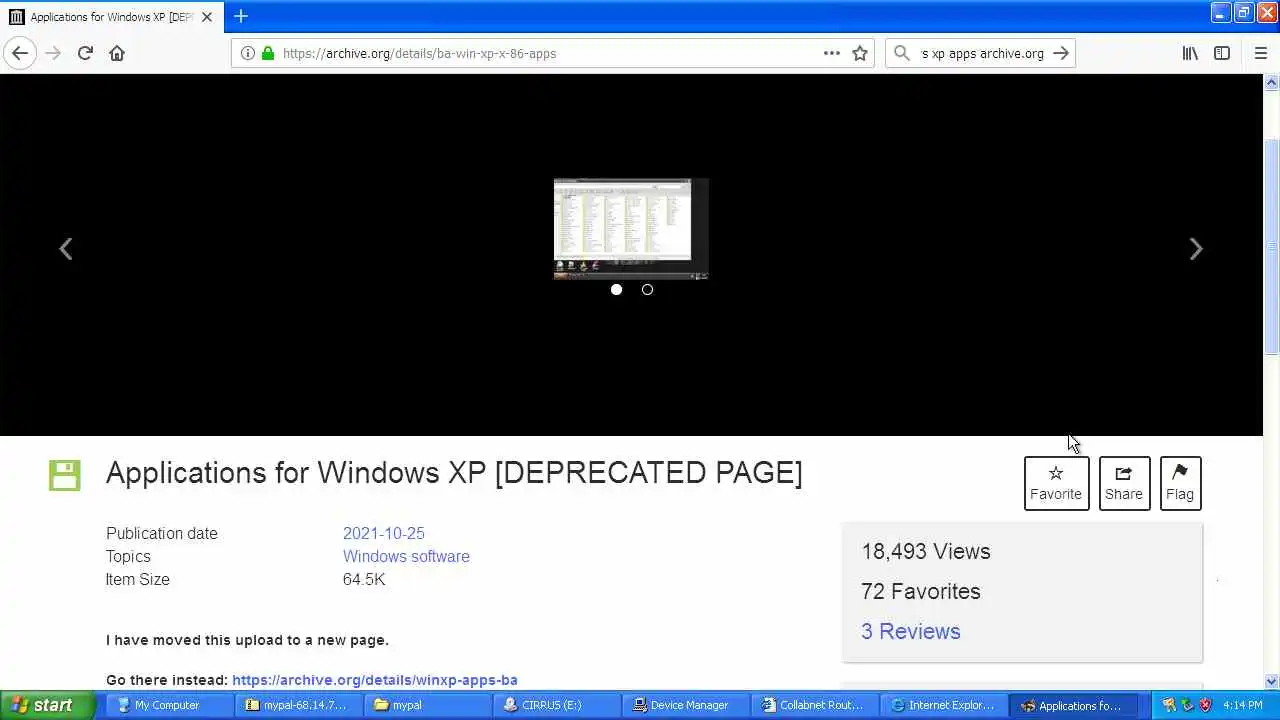Select the Applications for Windows XP tab
This screenshot has height=720, width=1280.
coord(112,17)
